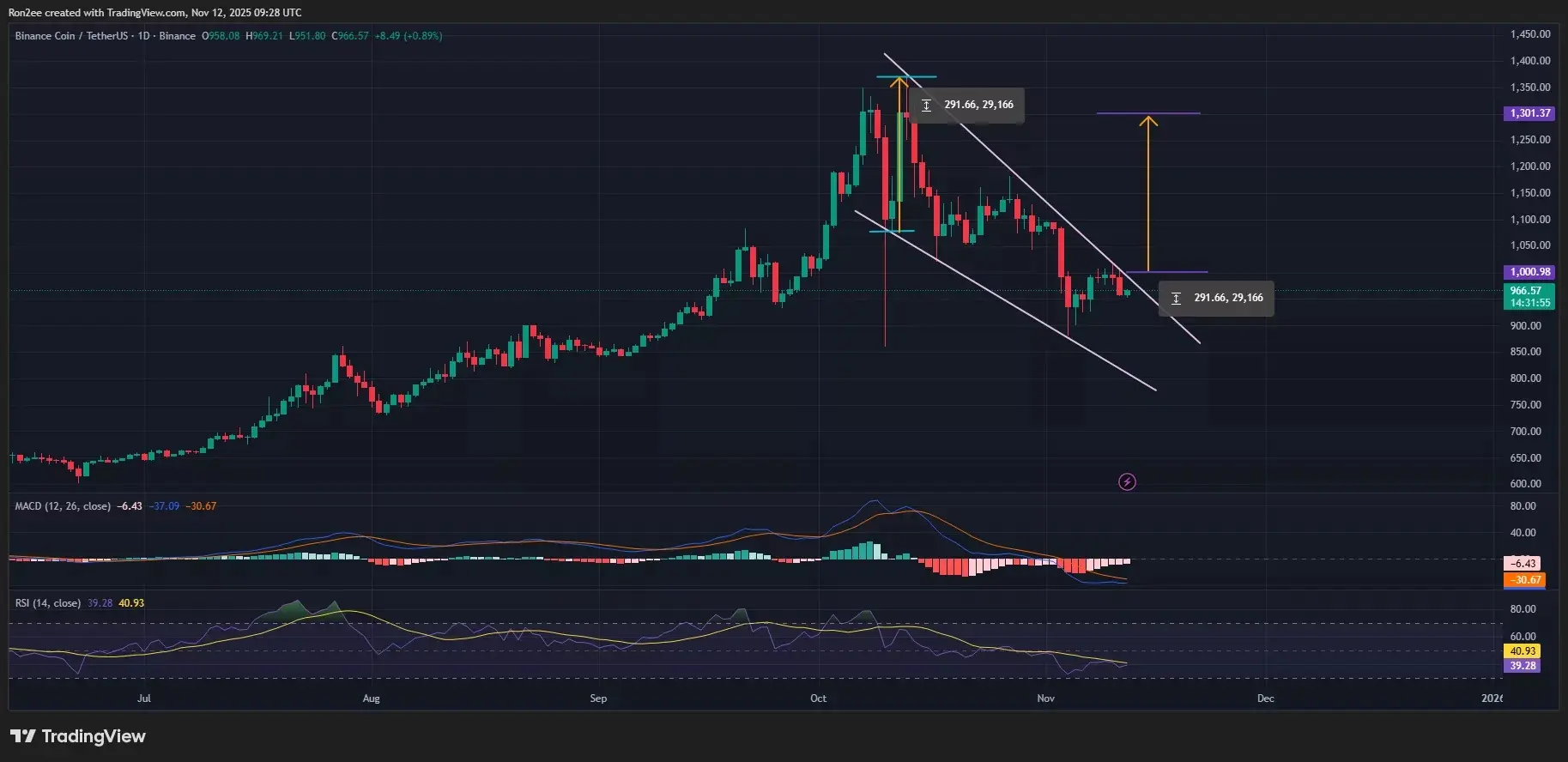Click the purple 39.28 RSI value label
This screenshot has width=1568, height=762.
coord(1523,666)
